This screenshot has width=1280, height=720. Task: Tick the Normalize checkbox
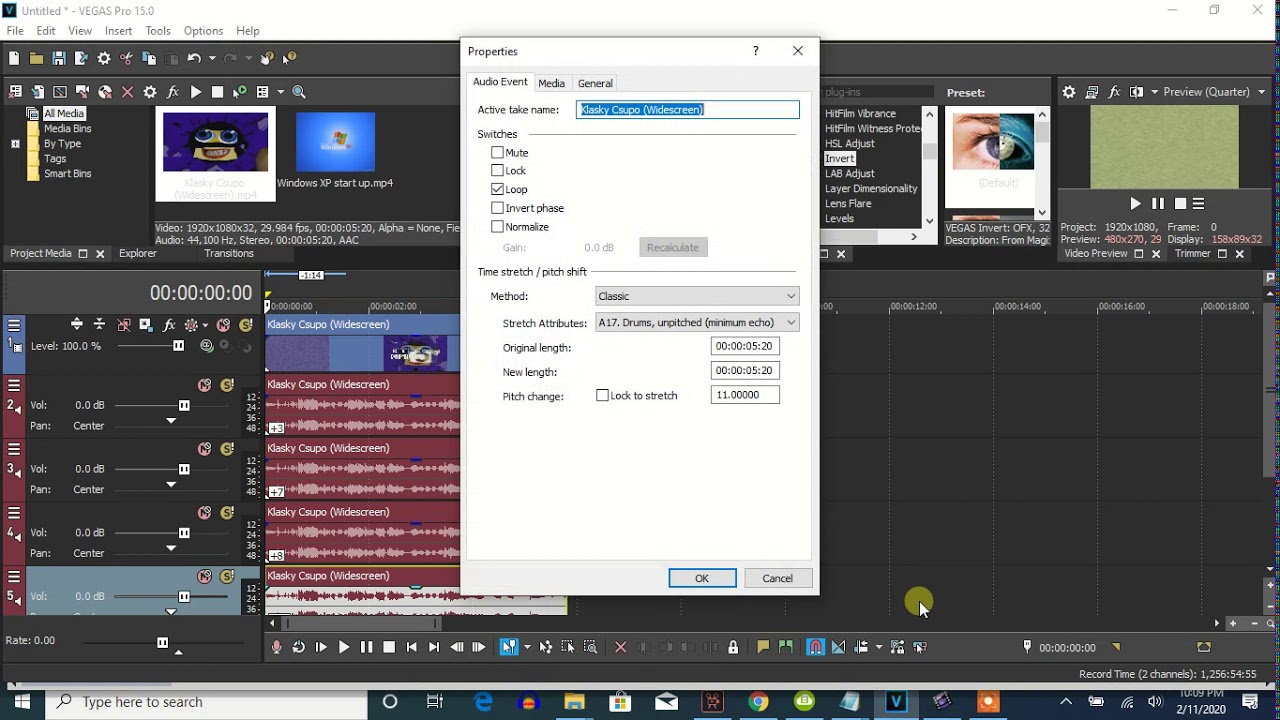click(497, 227)
